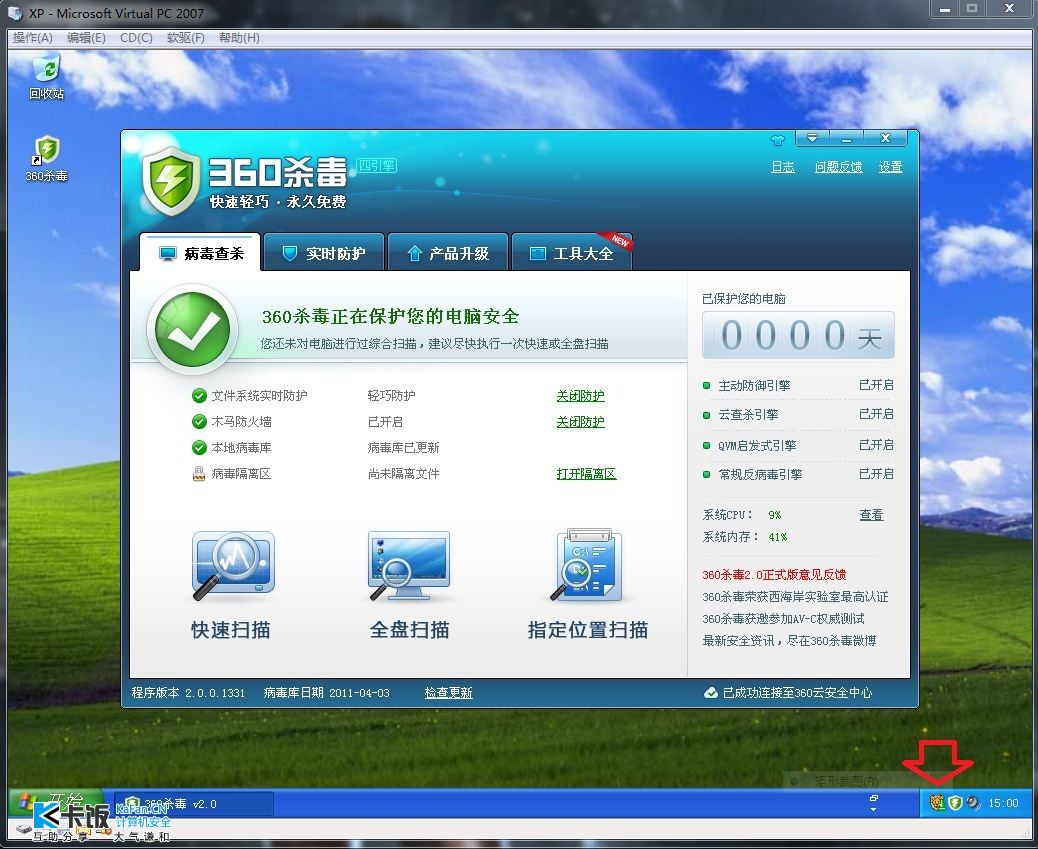This screenshot has width=1038, height=849.
Task: Open 最新安全资讯，尽在360杀毒微博 link
Action: coord(789,640)
